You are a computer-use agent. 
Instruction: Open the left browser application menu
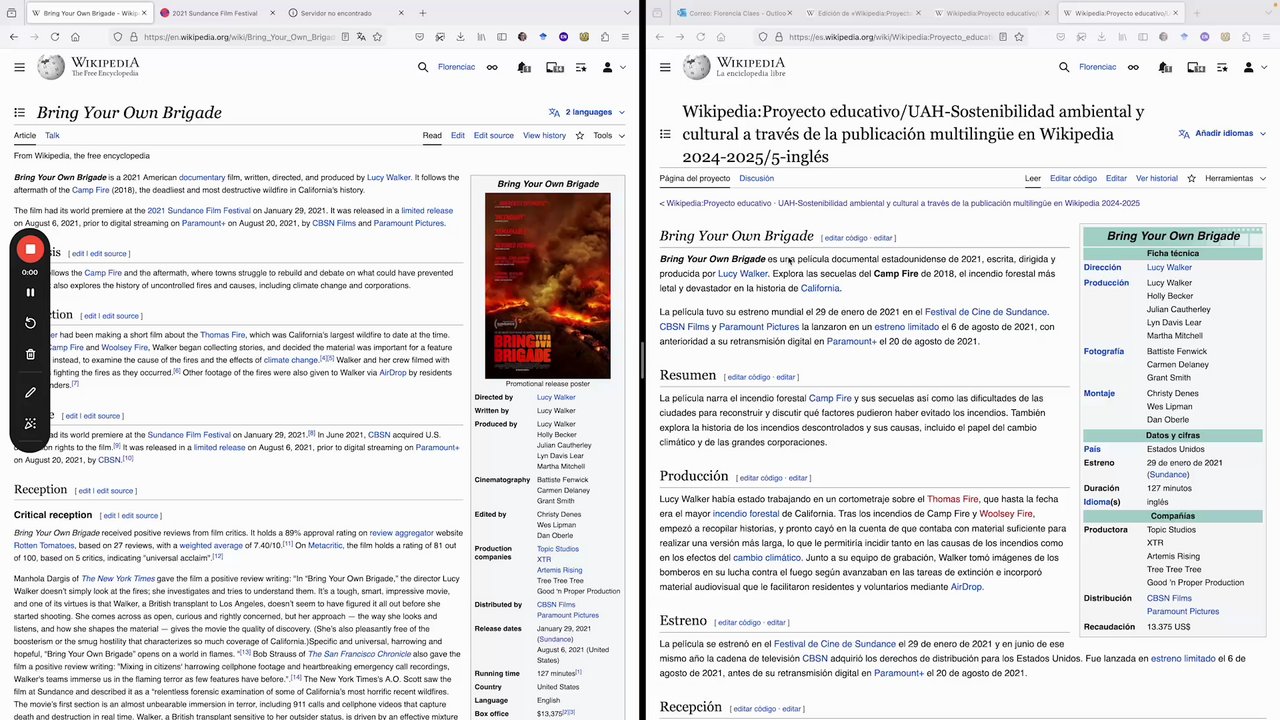(626, 37)
